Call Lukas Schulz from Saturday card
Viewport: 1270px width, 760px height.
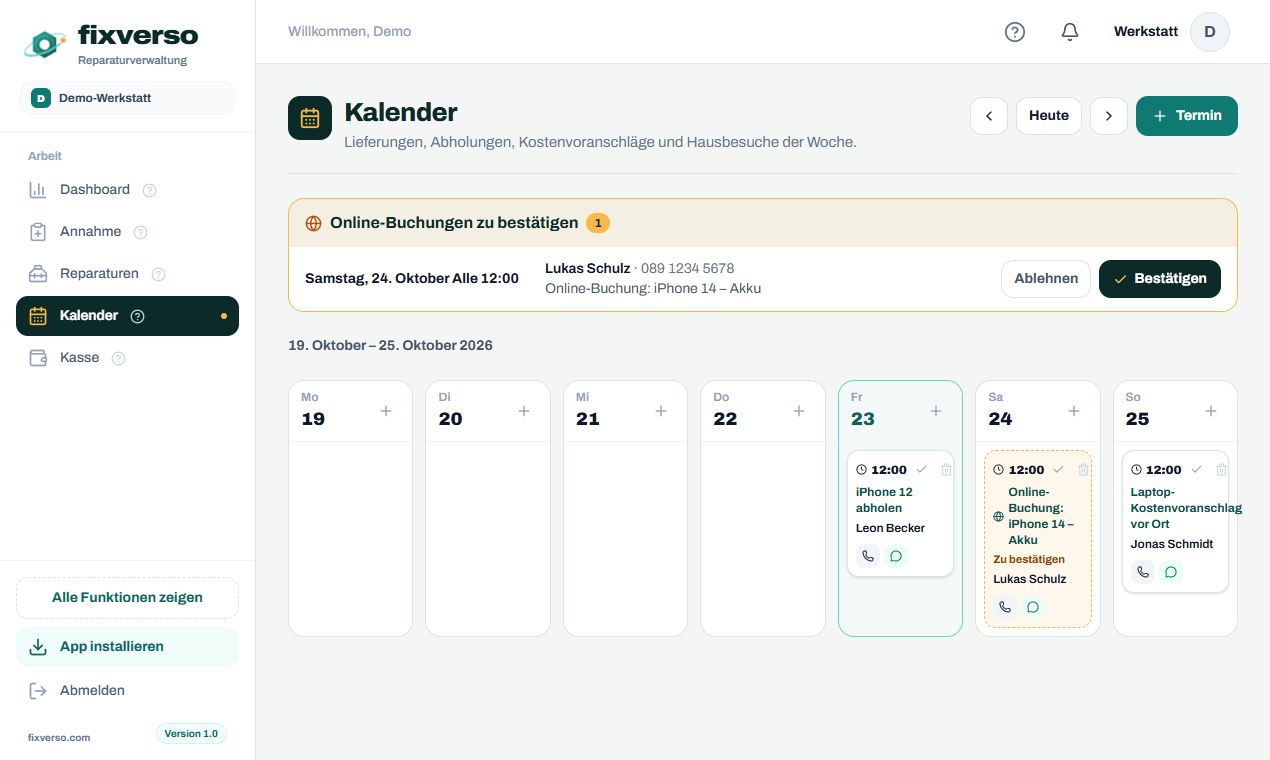[1005, 607]
